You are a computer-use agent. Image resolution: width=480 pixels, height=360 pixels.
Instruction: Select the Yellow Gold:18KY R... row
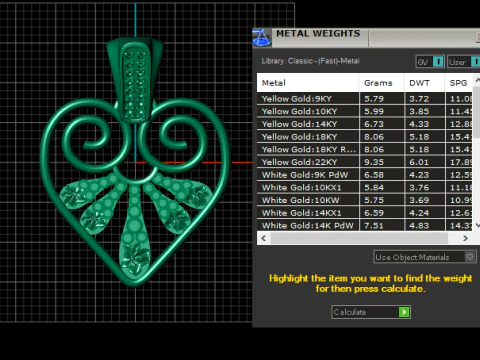[365, 149]
